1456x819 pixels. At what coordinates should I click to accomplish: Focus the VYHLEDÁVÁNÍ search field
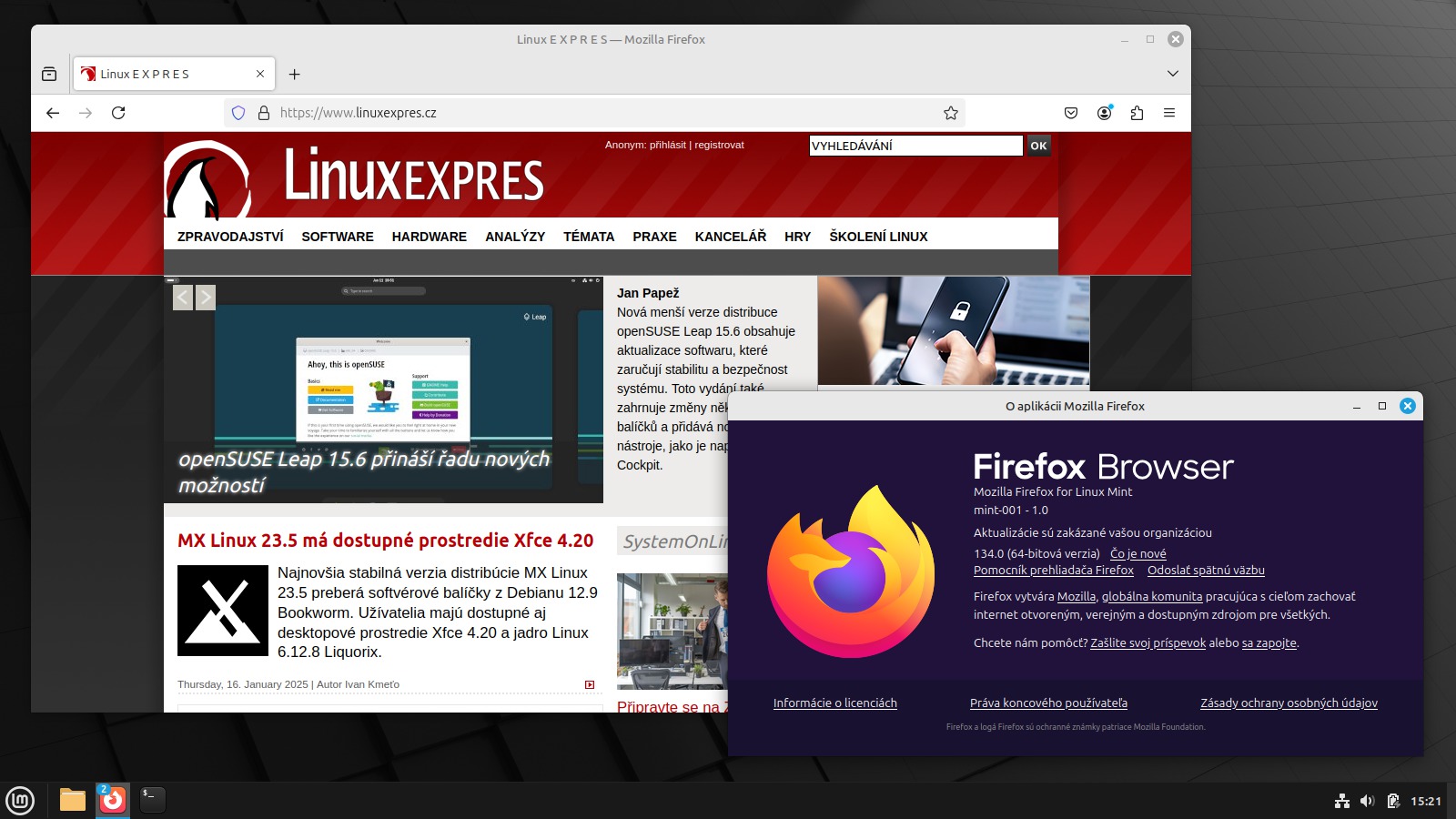coord(915,146)
